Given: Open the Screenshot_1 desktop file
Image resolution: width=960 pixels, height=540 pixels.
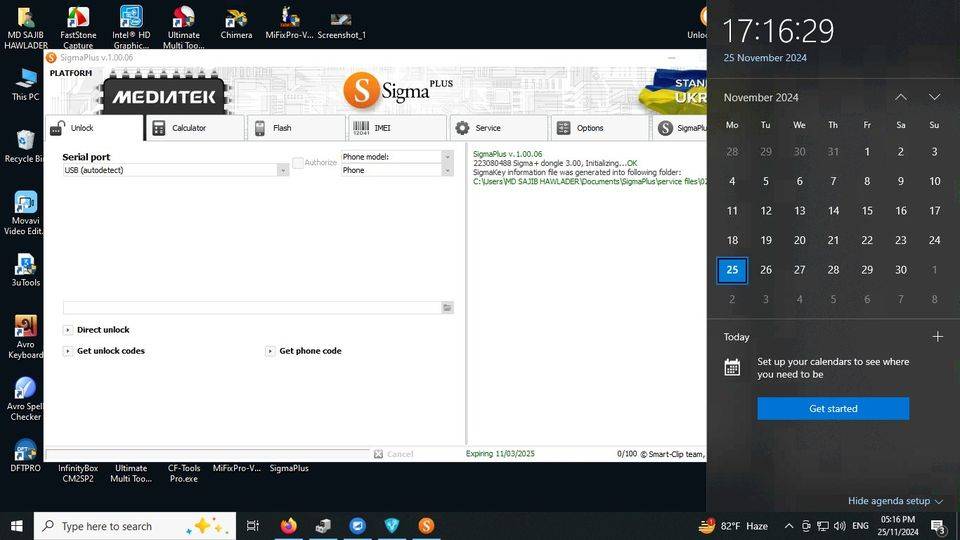Looking at the screenshot, I should (341, 24).
